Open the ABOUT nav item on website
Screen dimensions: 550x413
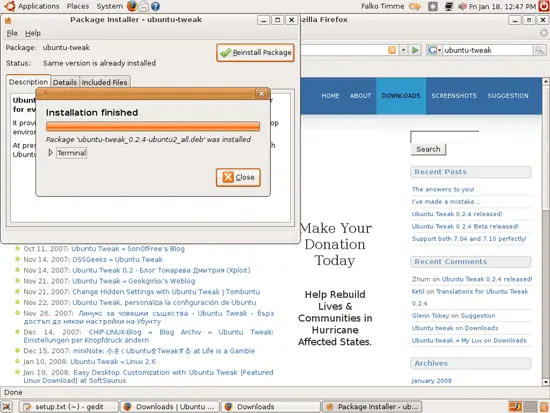tap(360, 96)
